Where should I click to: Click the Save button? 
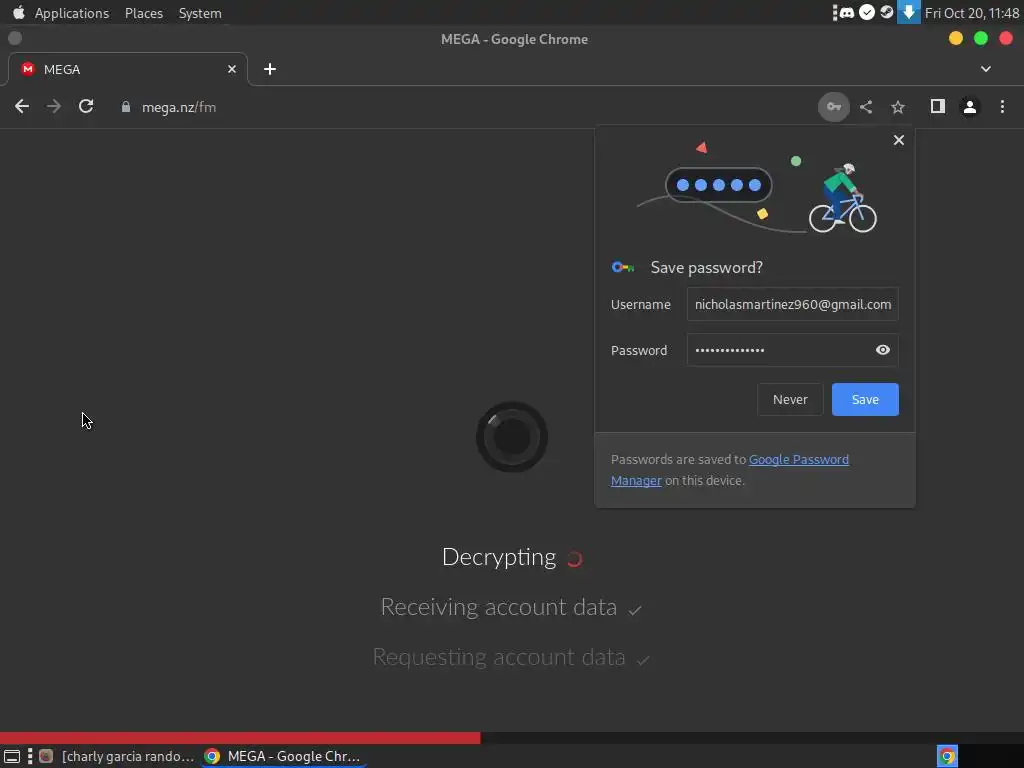coord(865,399)
